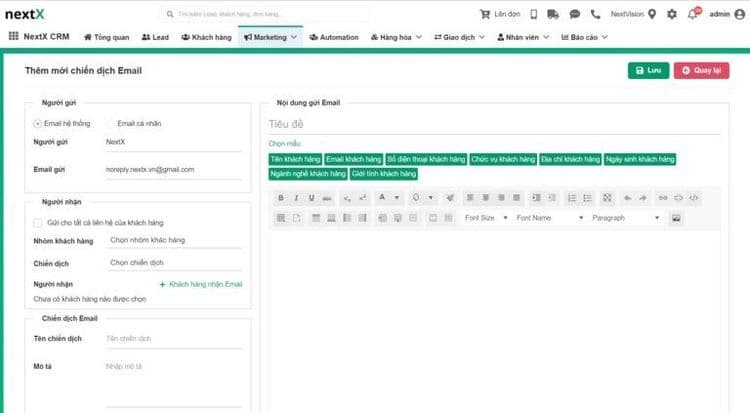The image size is (750, 413).
Task: Open the background color dropdown arrow
Action: 431,198
